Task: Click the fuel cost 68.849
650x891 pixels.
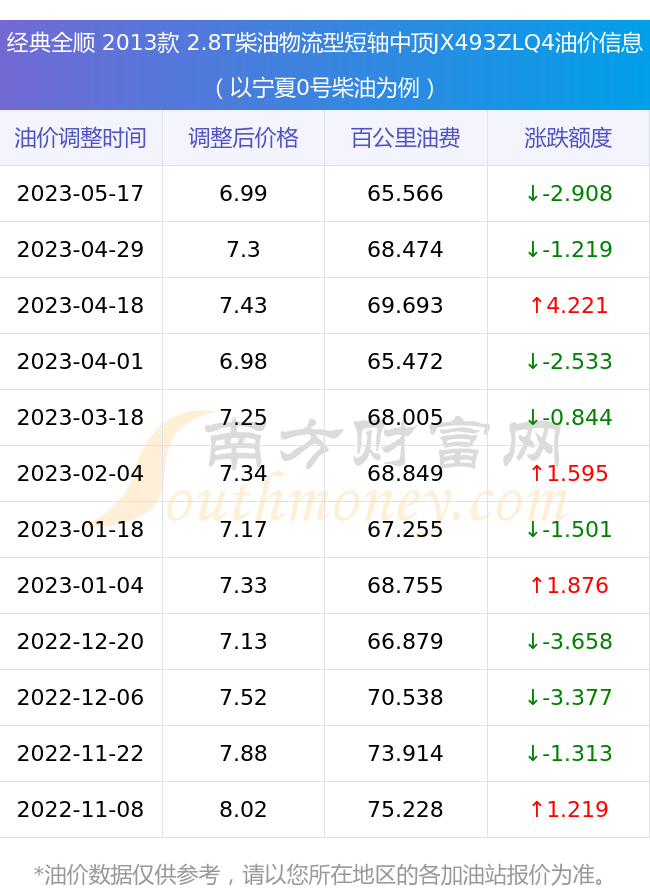Action: click(405, 473)
